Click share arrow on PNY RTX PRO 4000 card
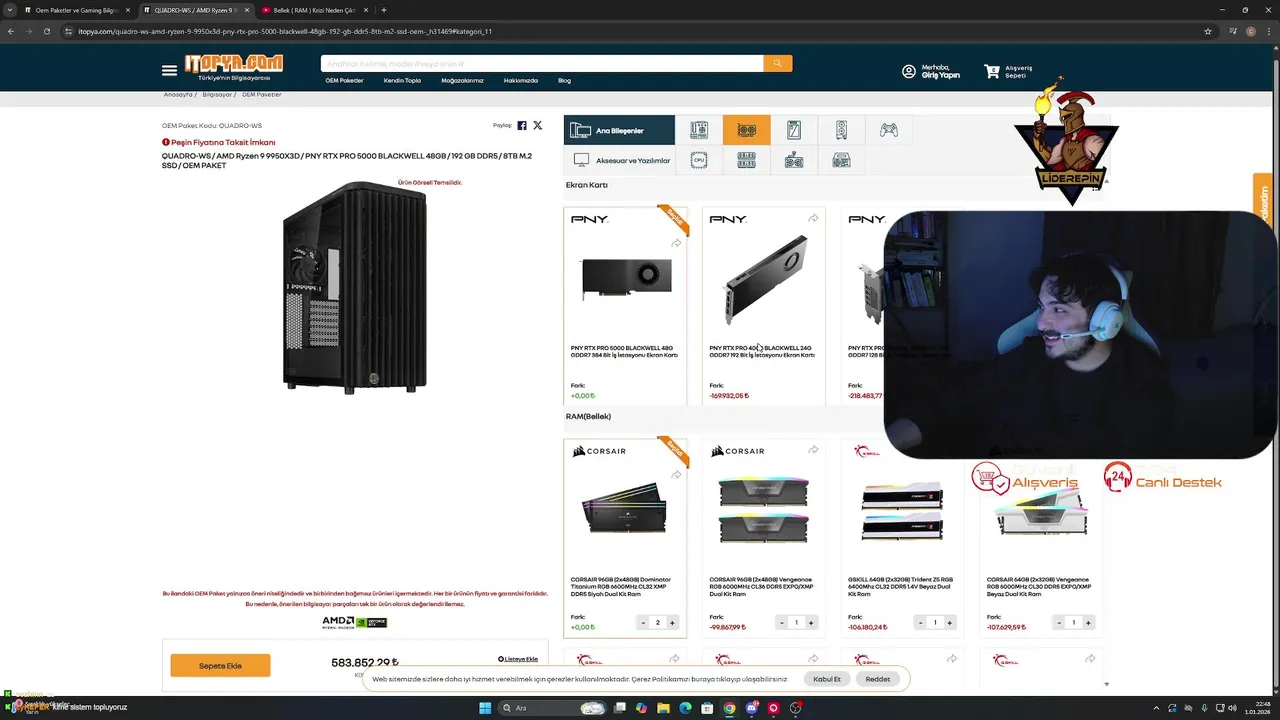This screenshot has height=720, width=1280. 813,218
